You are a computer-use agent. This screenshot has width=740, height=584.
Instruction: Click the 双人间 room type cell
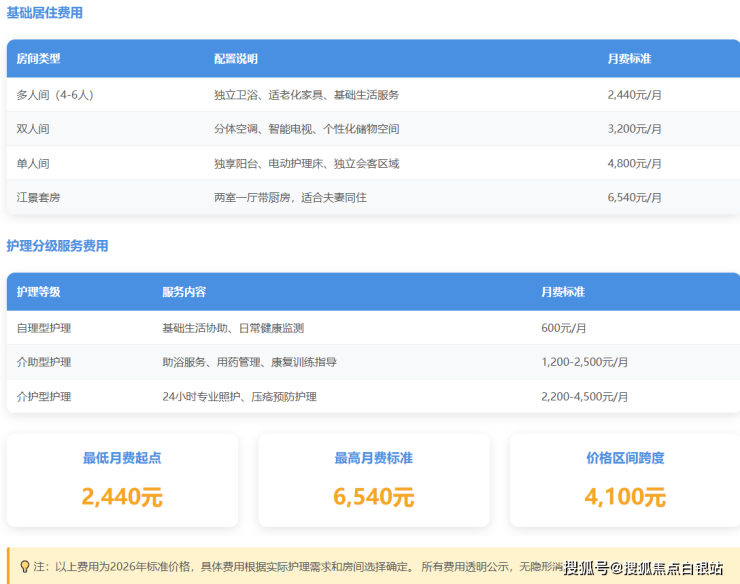pyautogui.click(x=33, y=129)
